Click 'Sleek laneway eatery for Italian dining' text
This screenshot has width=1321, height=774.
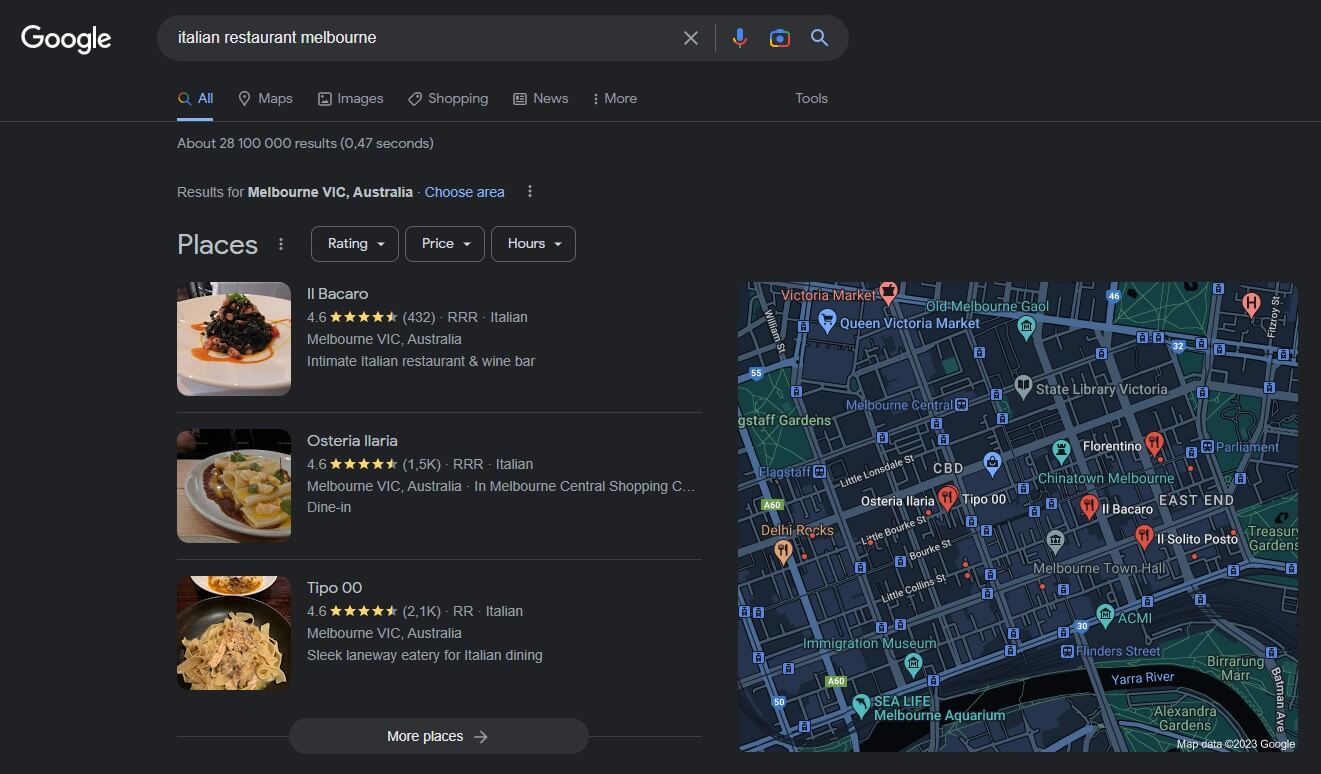tap(425, 655)
